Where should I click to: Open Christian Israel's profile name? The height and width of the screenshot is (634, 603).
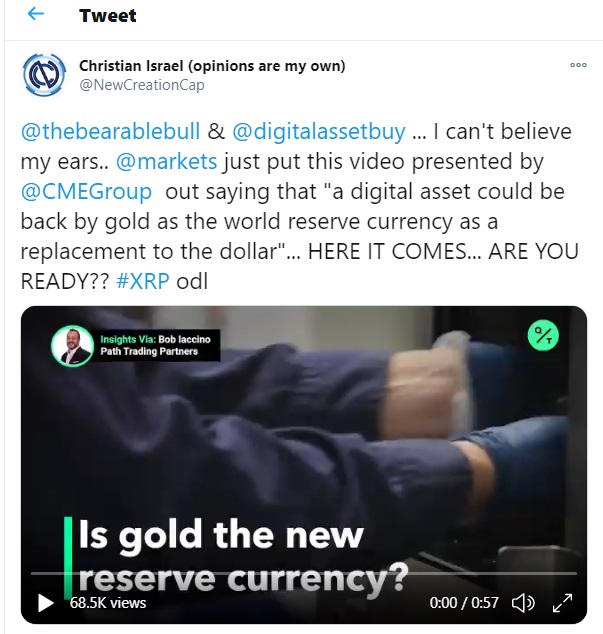tap(212, 66)
